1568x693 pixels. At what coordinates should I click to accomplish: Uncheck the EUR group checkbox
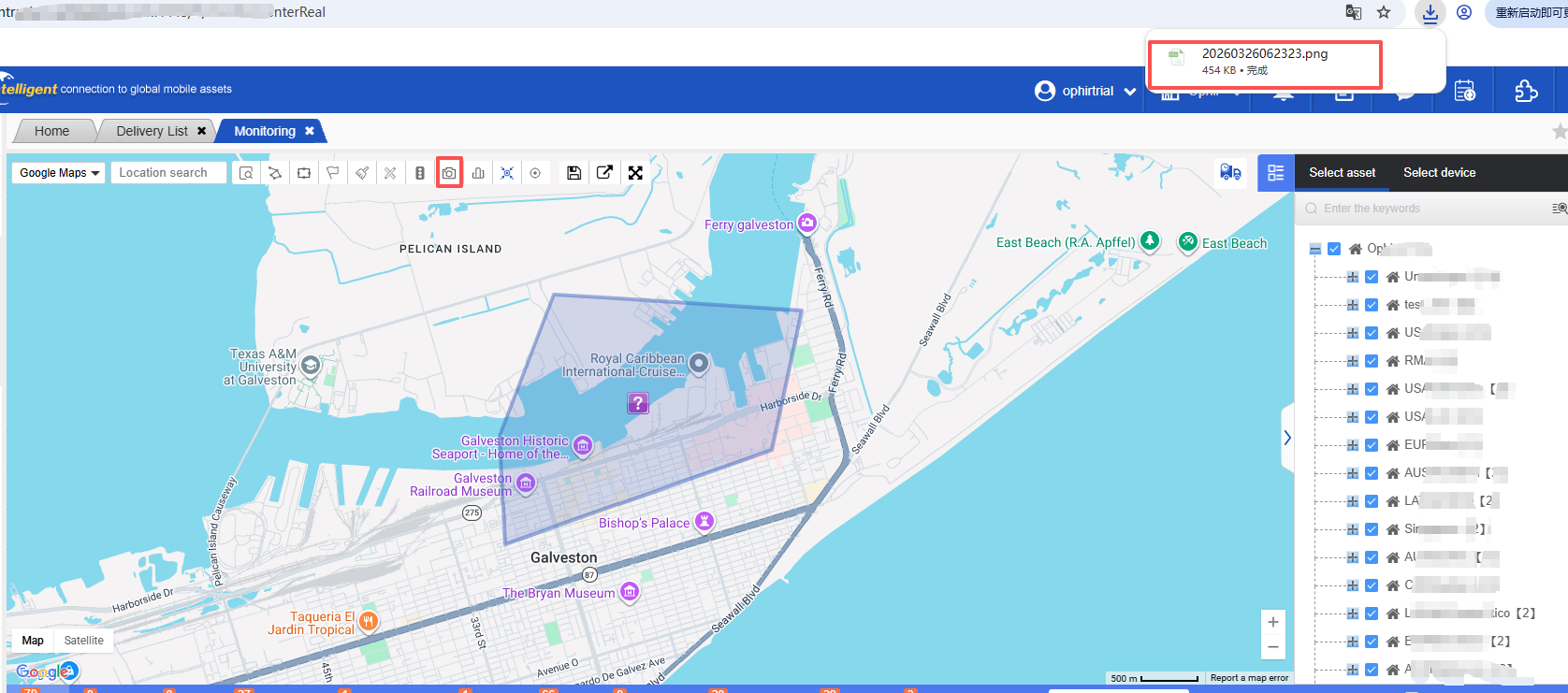(1372, 445)
